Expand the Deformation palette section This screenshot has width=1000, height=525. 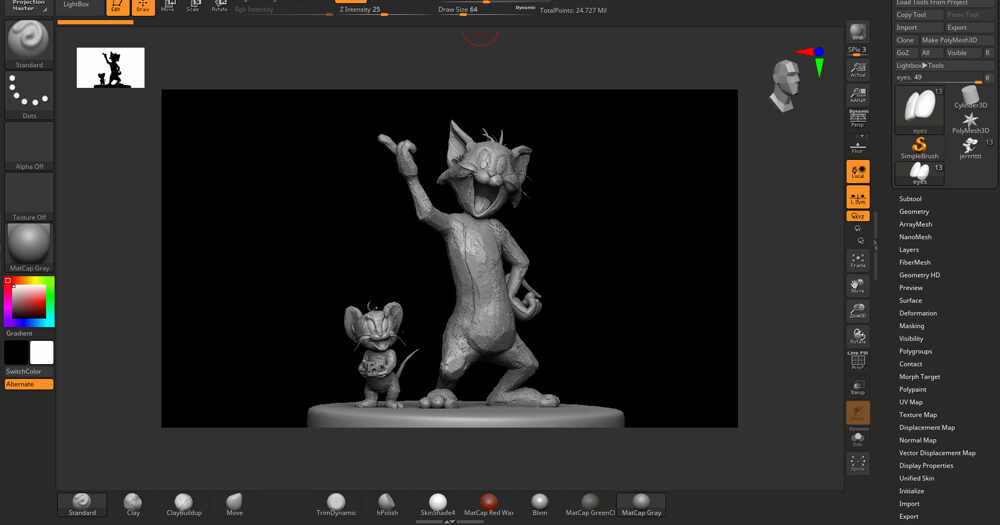click(918, 313)
